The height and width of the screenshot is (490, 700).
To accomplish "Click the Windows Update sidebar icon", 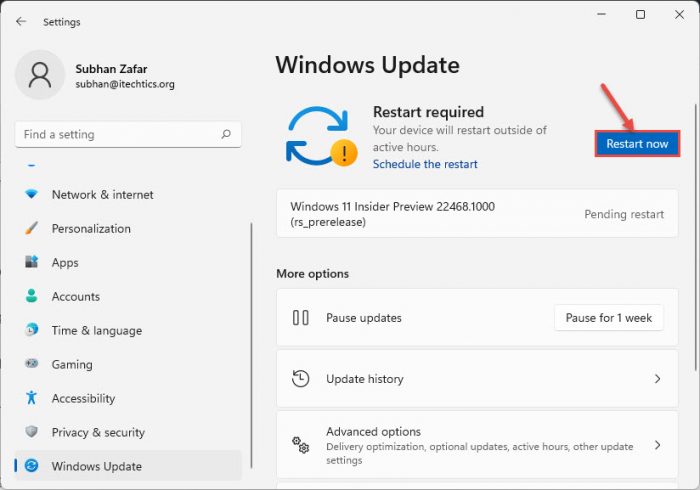I will pyautogui.click(x=31, y=465).
